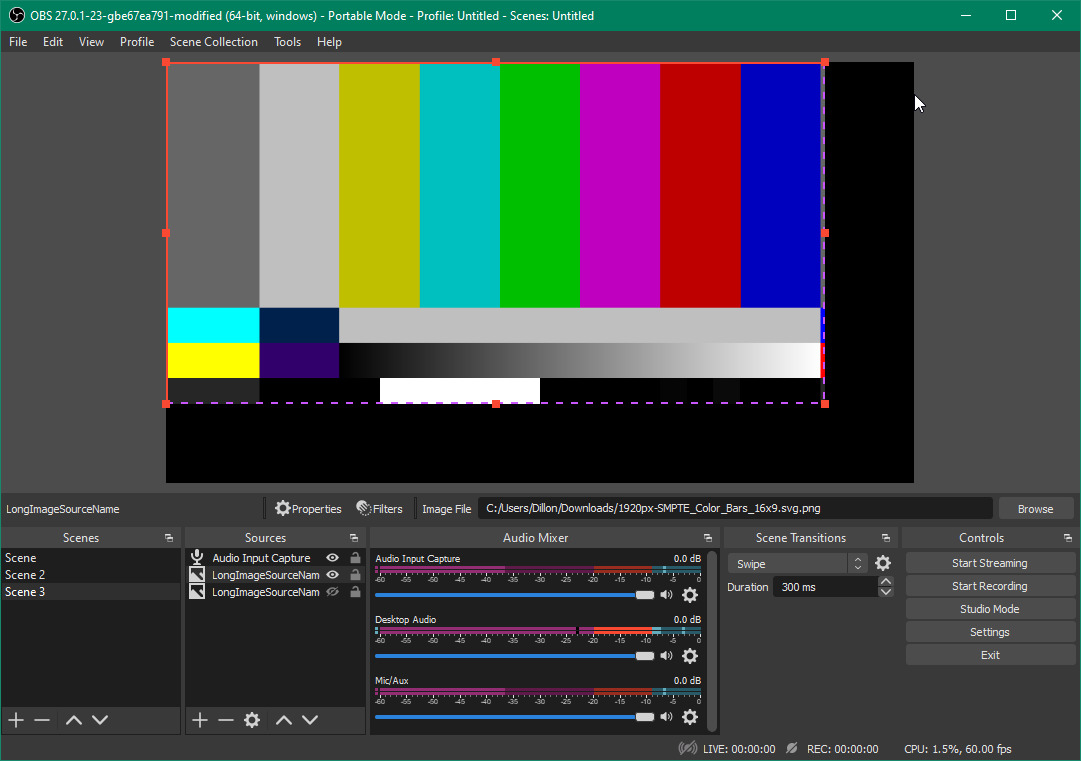Screen dimensions: 1081x761
Task: Open Scene Transitions properties gear
Action: tap(883, 563)
